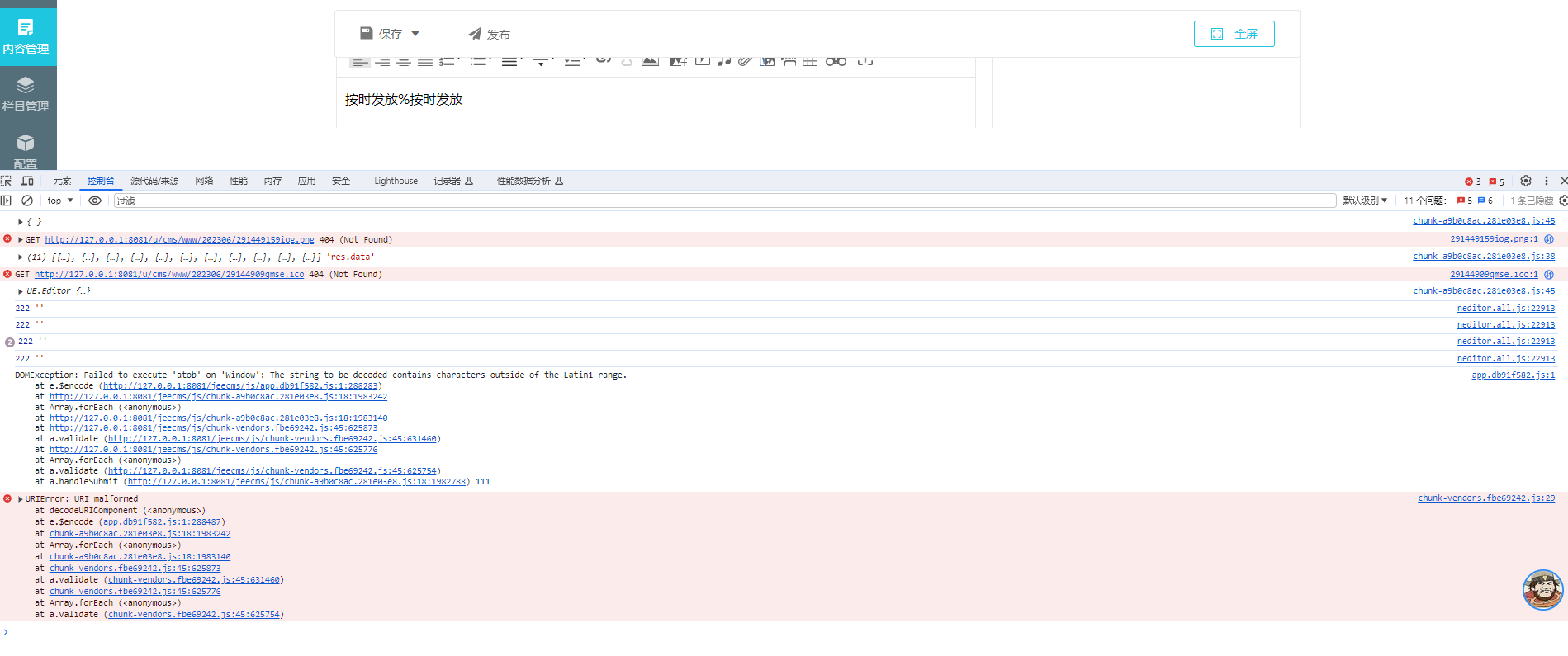Insert video with the play-frame icon
1568x656 pixels.
[703, 62]
